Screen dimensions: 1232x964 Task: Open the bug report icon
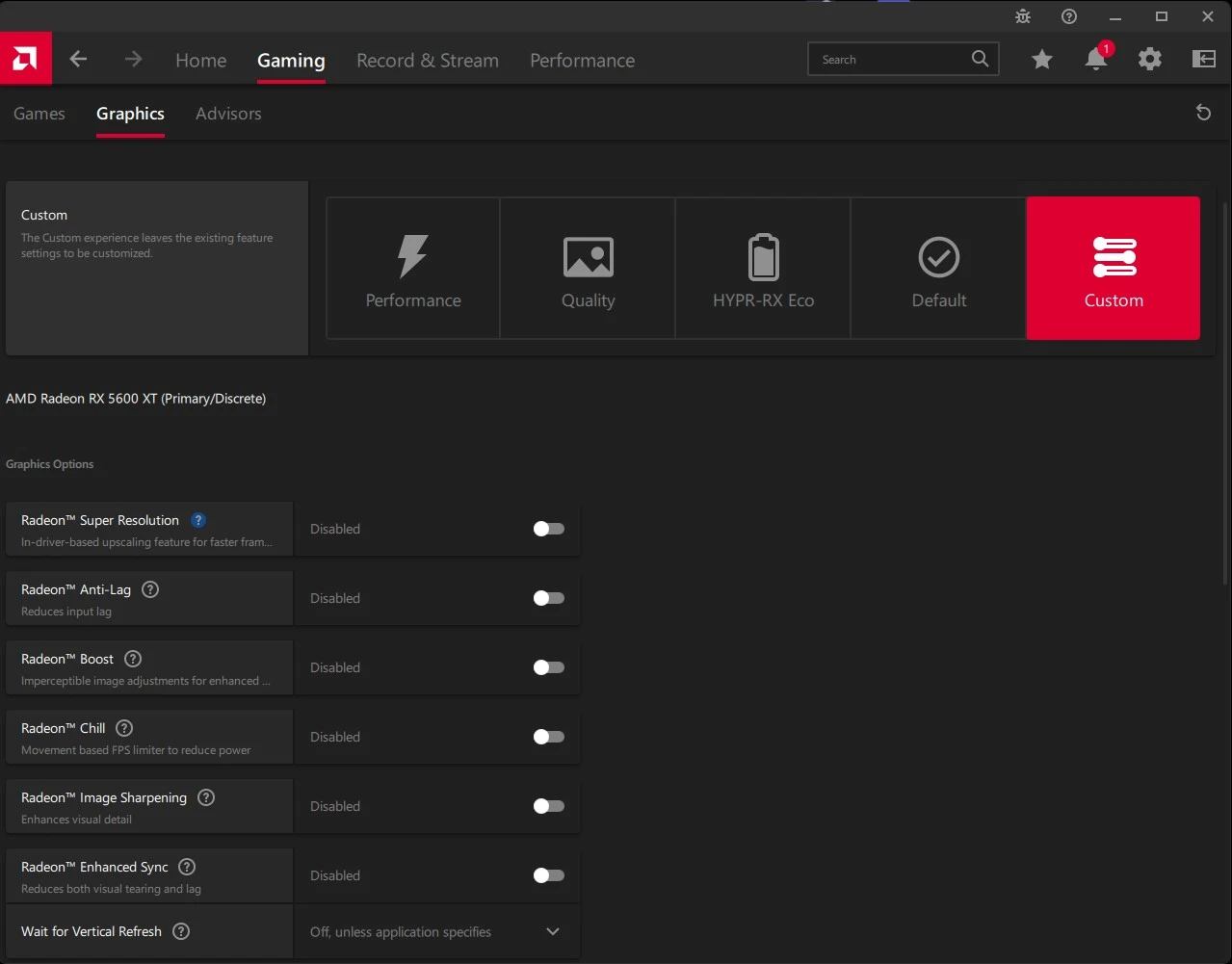(x=1023, y=16)
